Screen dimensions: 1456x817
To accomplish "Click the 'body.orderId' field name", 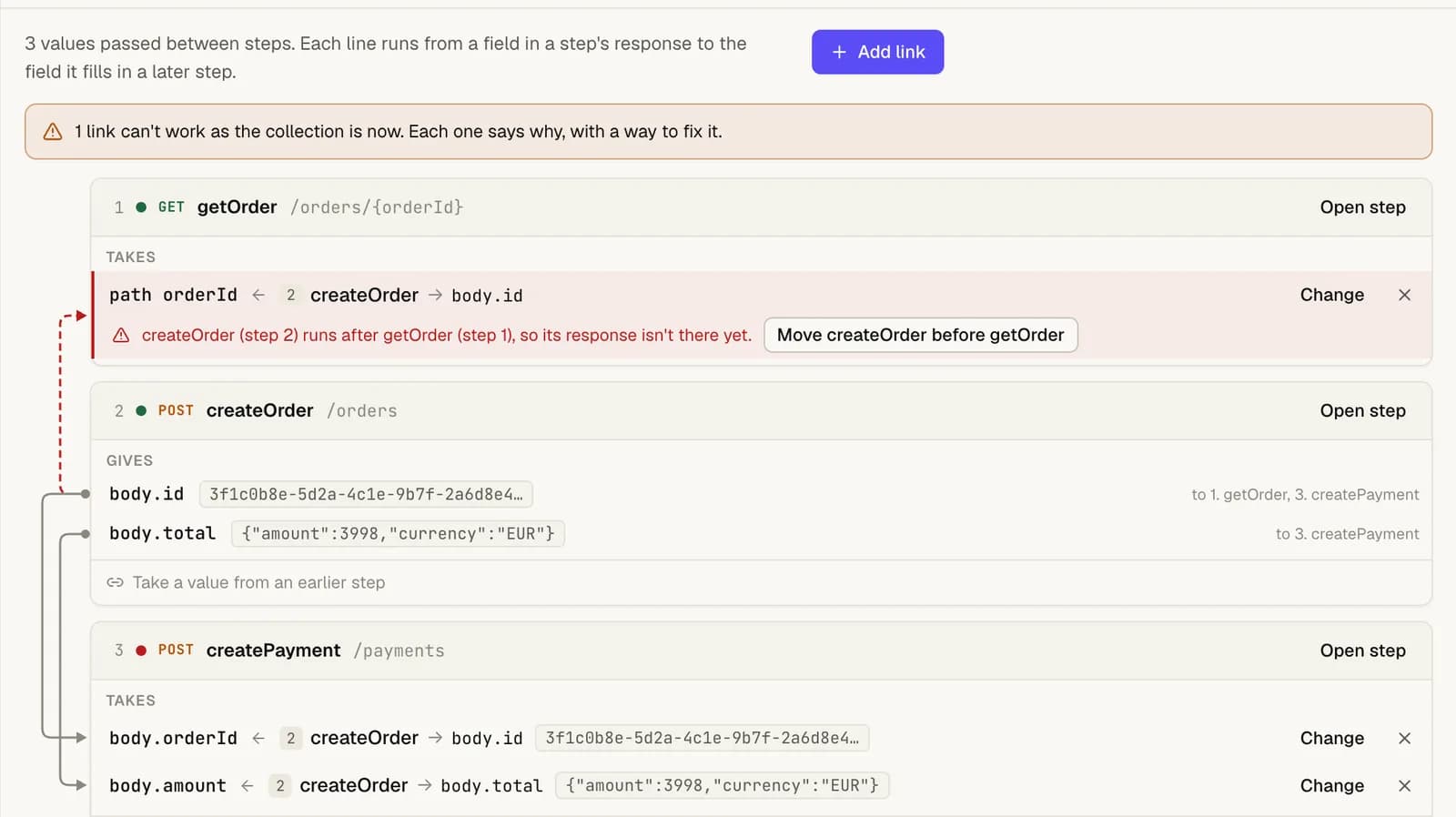I will pos(173,738).
